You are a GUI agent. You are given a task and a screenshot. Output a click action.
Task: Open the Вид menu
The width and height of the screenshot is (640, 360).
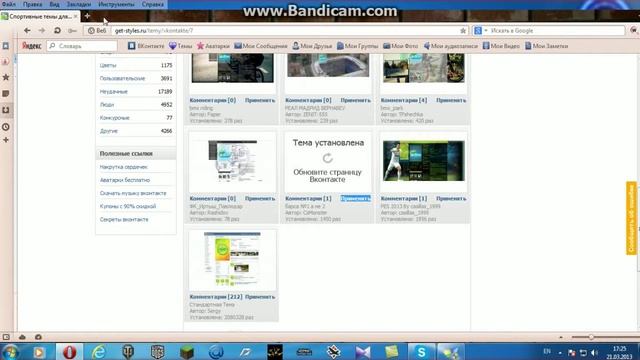(x=54, y=4)
